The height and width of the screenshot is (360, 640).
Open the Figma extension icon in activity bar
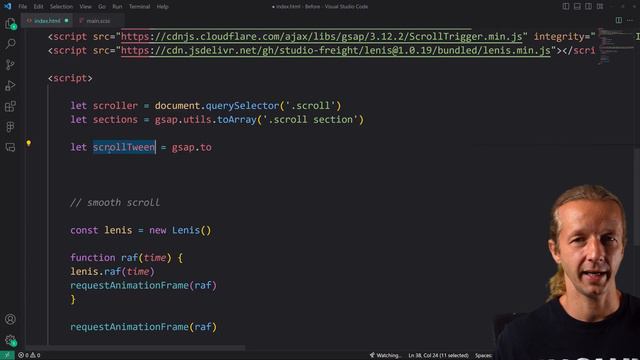[11, 127]
